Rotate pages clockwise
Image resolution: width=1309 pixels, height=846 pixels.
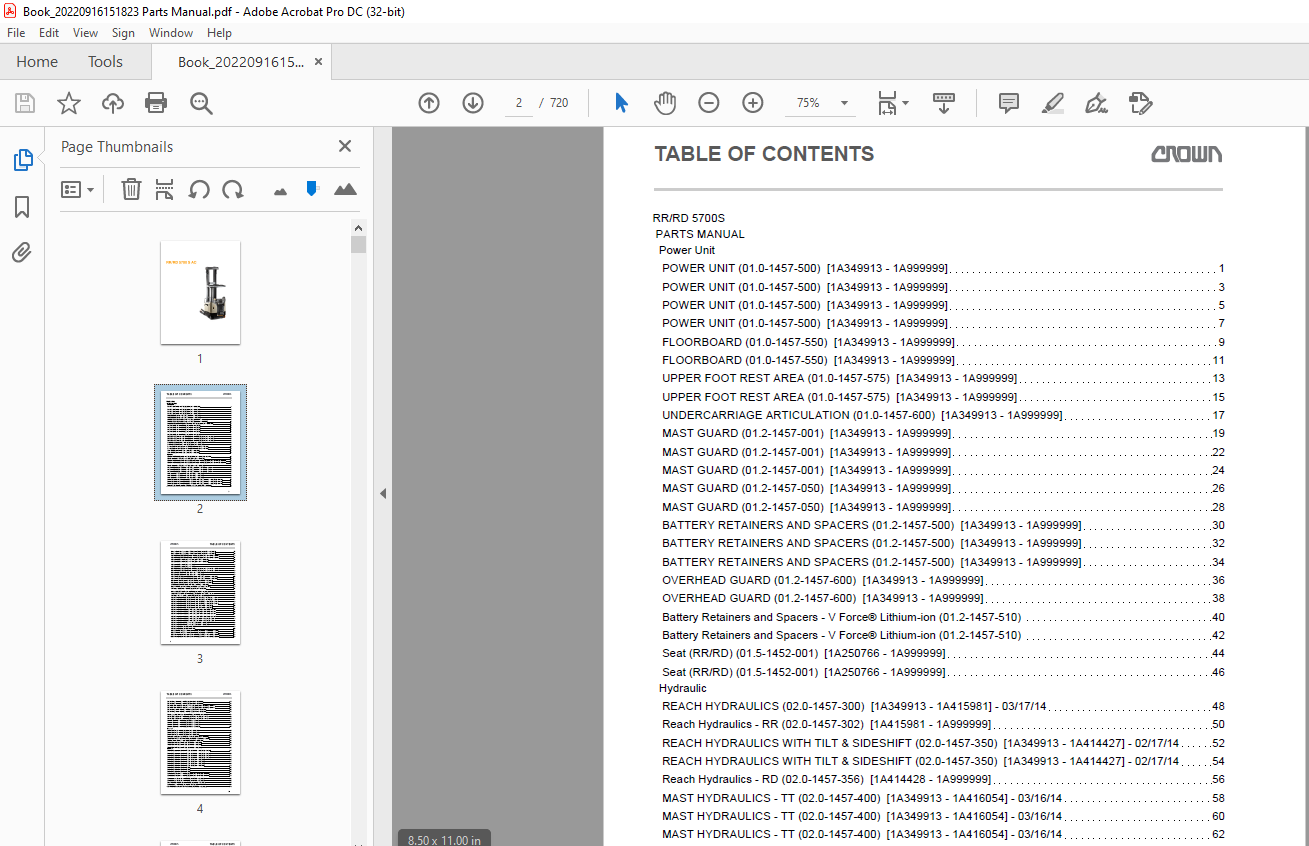pyautogui.click(x=233, y=189)
